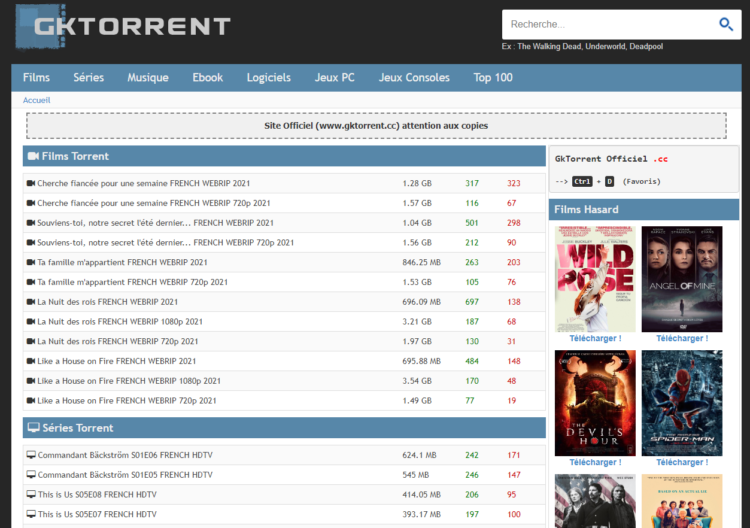Click the Films Torrent header camera icon
This screenshot has height=528, width=750.
33,156
